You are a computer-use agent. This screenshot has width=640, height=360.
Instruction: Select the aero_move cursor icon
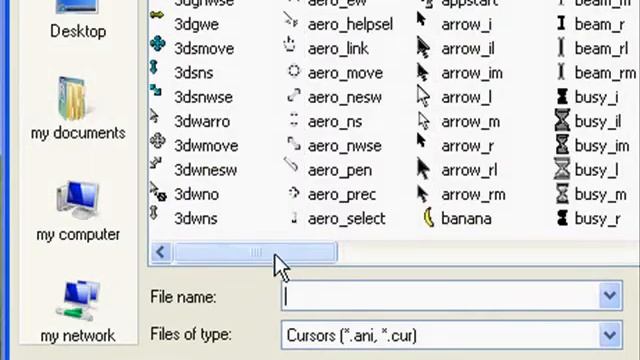coord(293,71)
